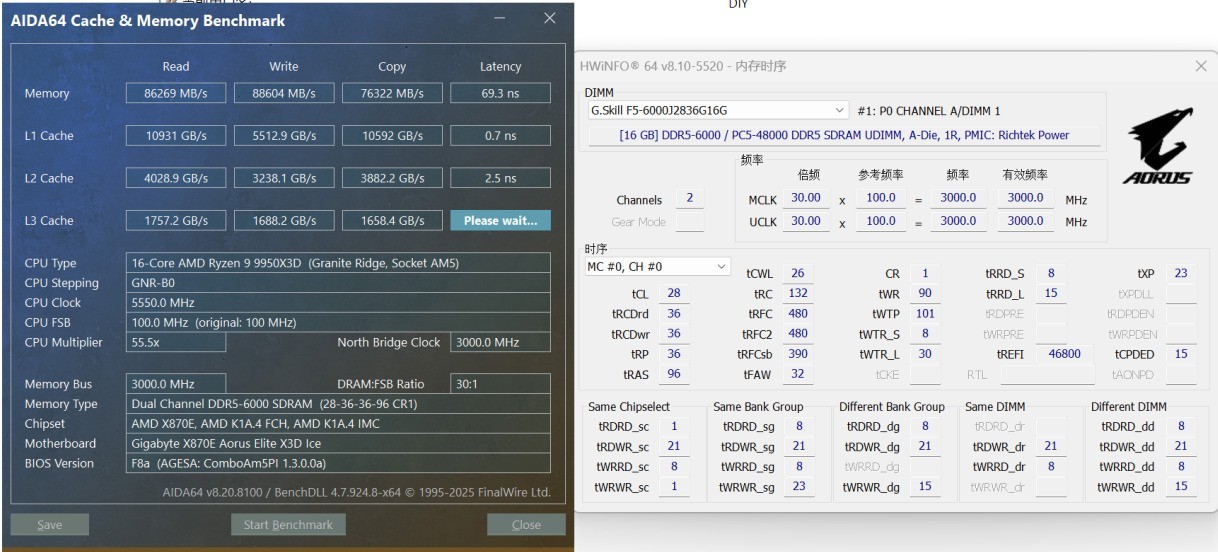Click the tRDRD_sc value 1
The width and height of the screenshot is (1218, 552).
[674, 426]
